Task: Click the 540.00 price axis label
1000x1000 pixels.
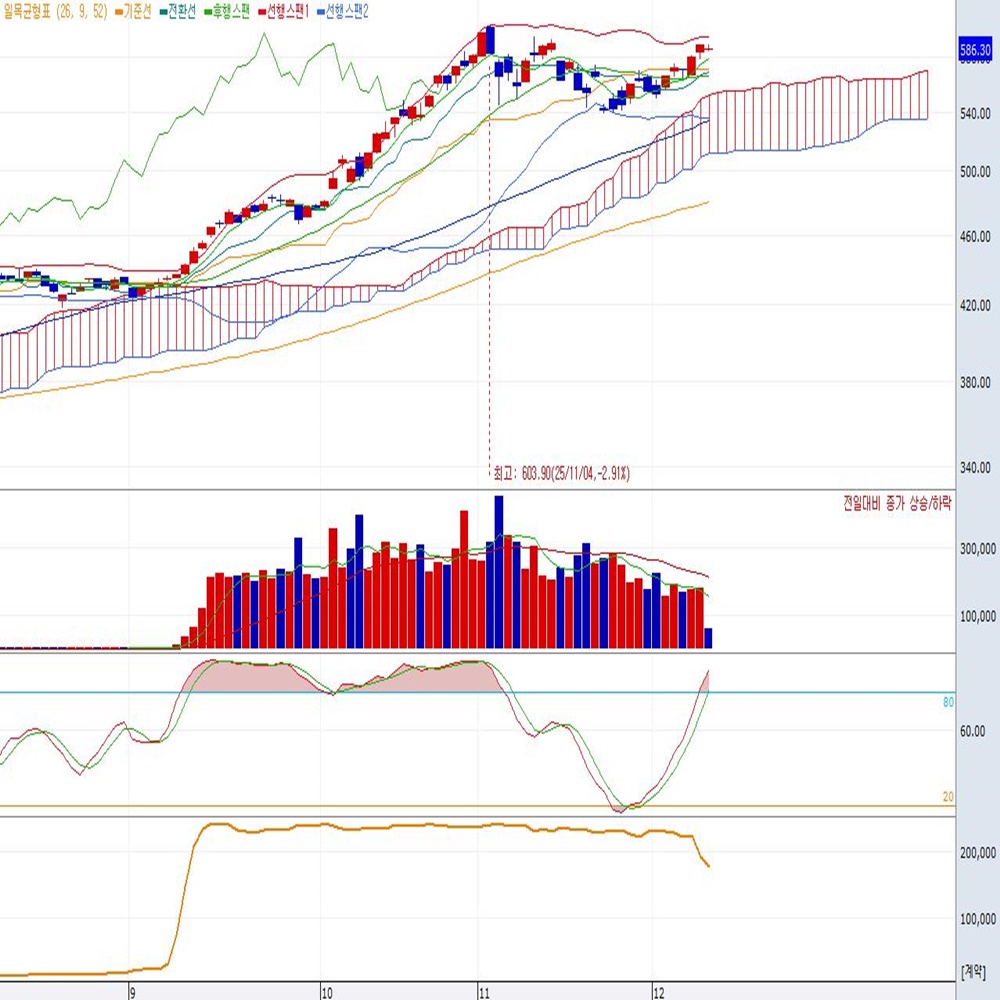Action: coord(976,114)
